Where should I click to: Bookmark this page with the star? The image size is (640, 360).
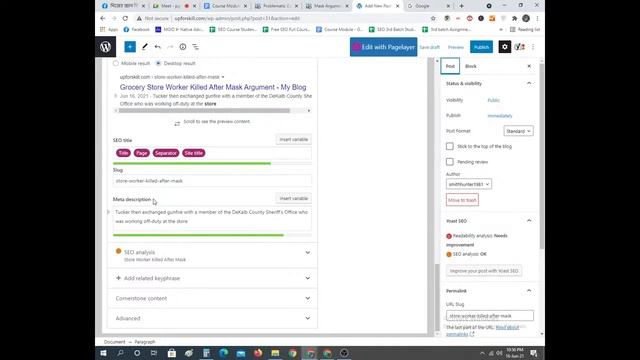coord(433,18)
